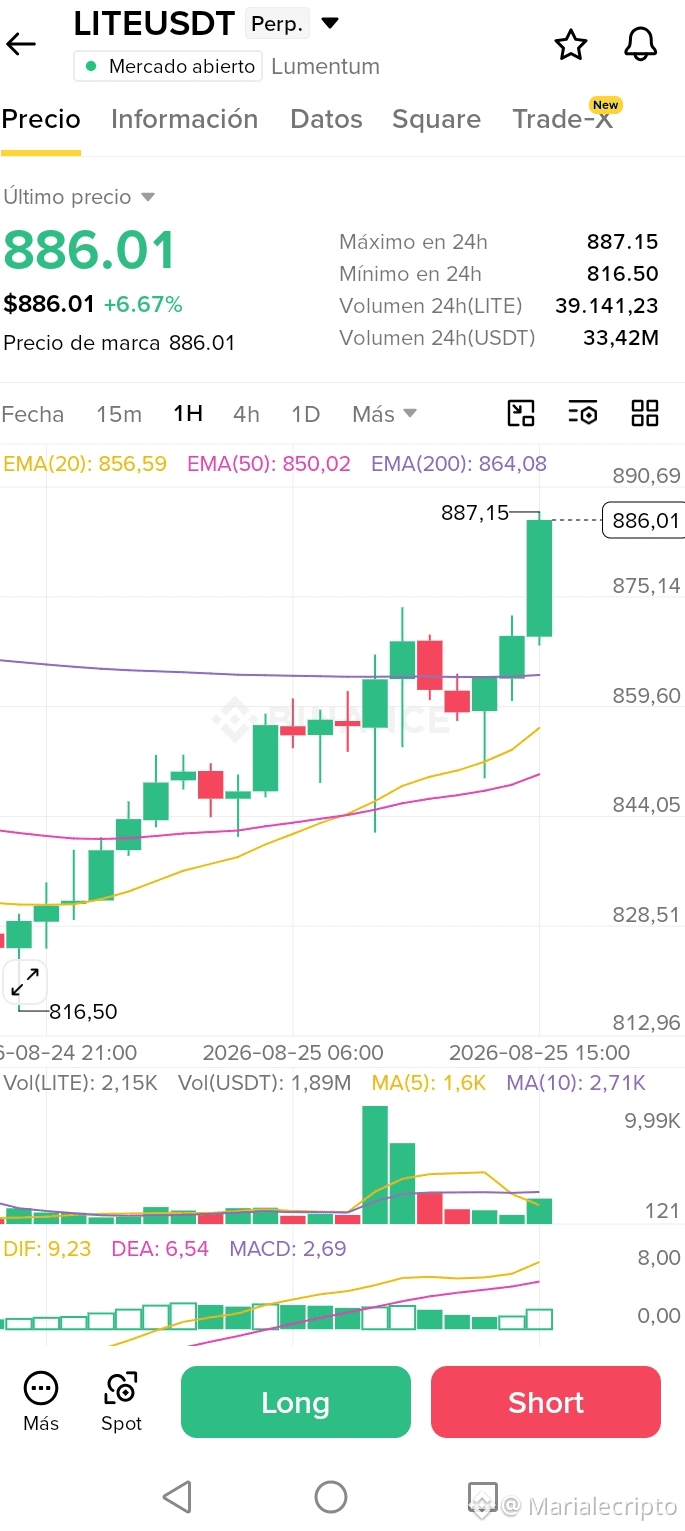The height and width of the screenshot is (1531, 685).
Task: Switch to Spot trading icon
Action: point(121,1401)
